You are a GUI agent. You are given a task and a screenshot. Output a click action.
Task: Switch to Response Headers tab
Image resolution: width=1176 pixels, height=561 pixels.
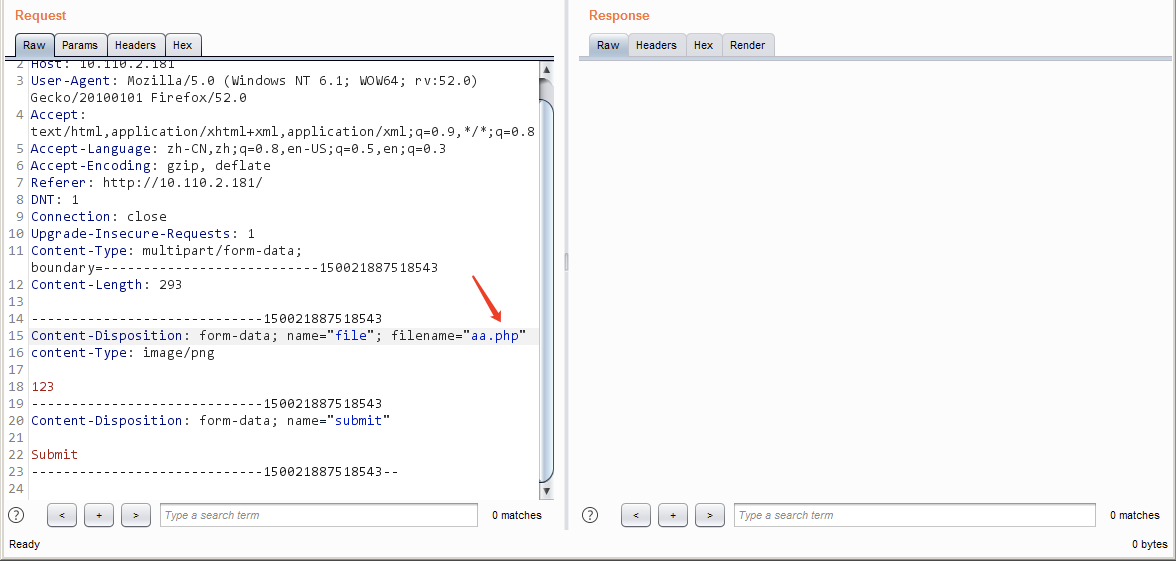[656, 45]
